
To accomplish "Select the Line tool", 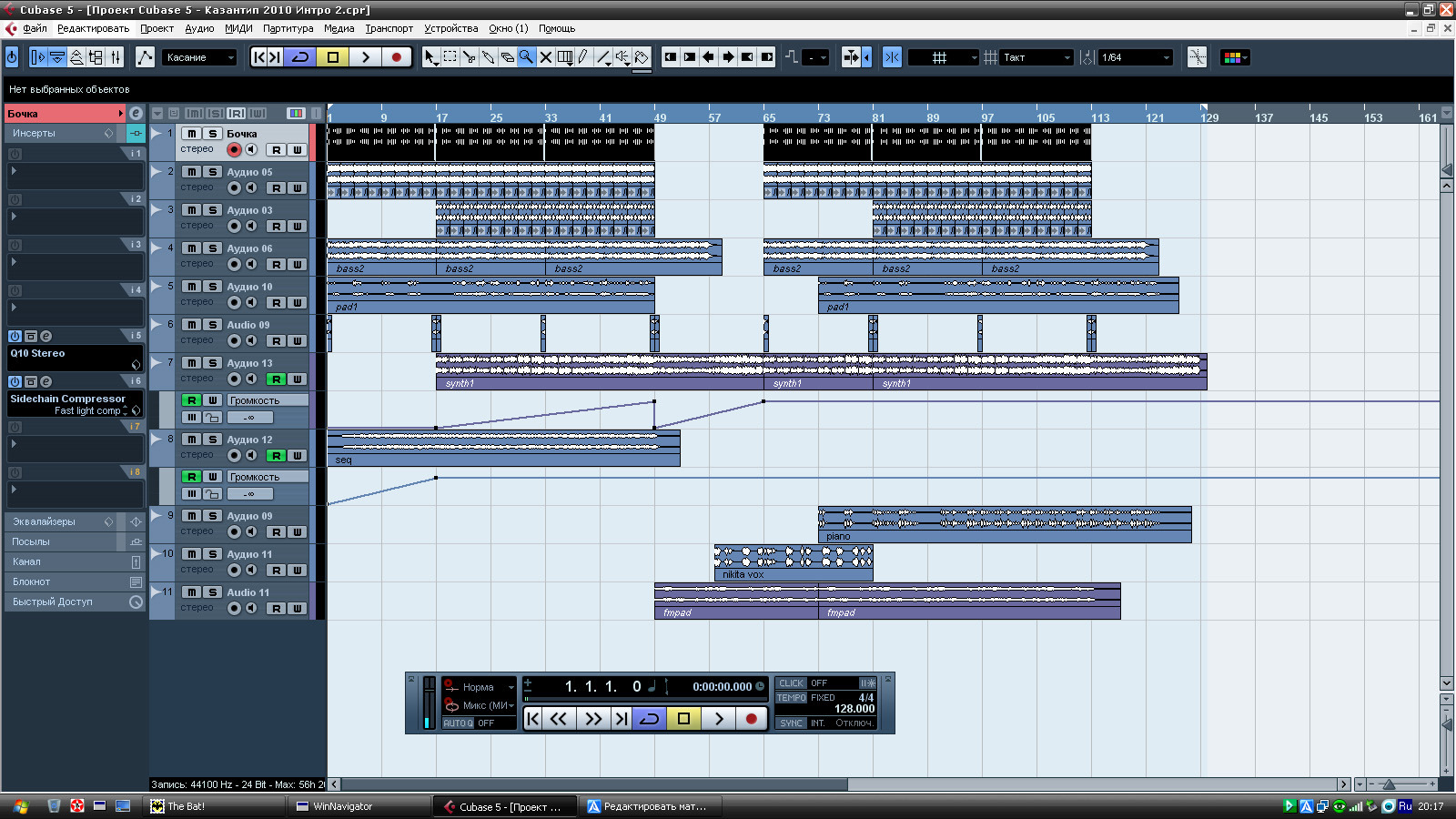I will (x=602, y=57).
